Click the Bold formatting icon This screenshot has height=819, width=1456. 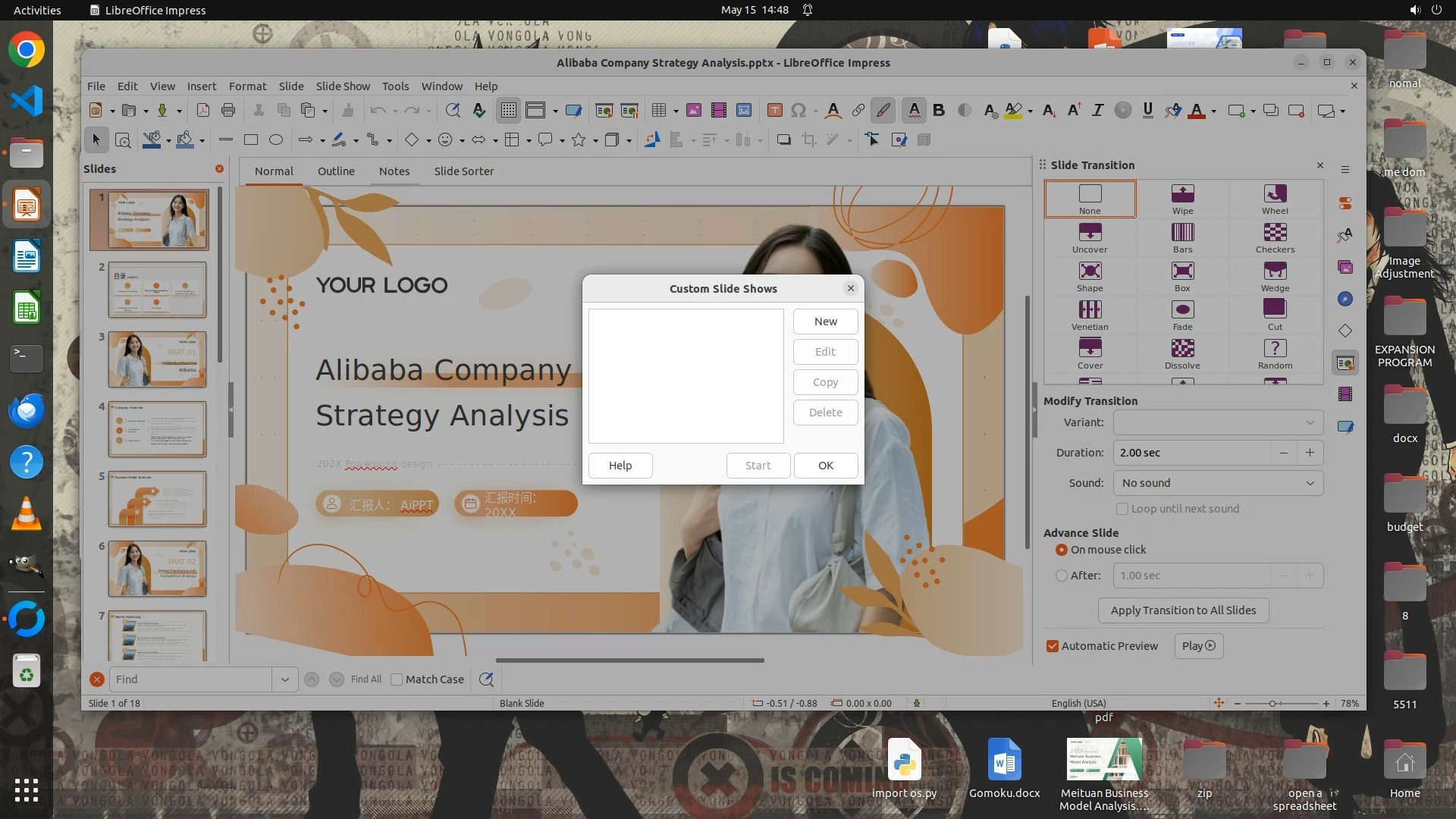(x=939, y=111)
